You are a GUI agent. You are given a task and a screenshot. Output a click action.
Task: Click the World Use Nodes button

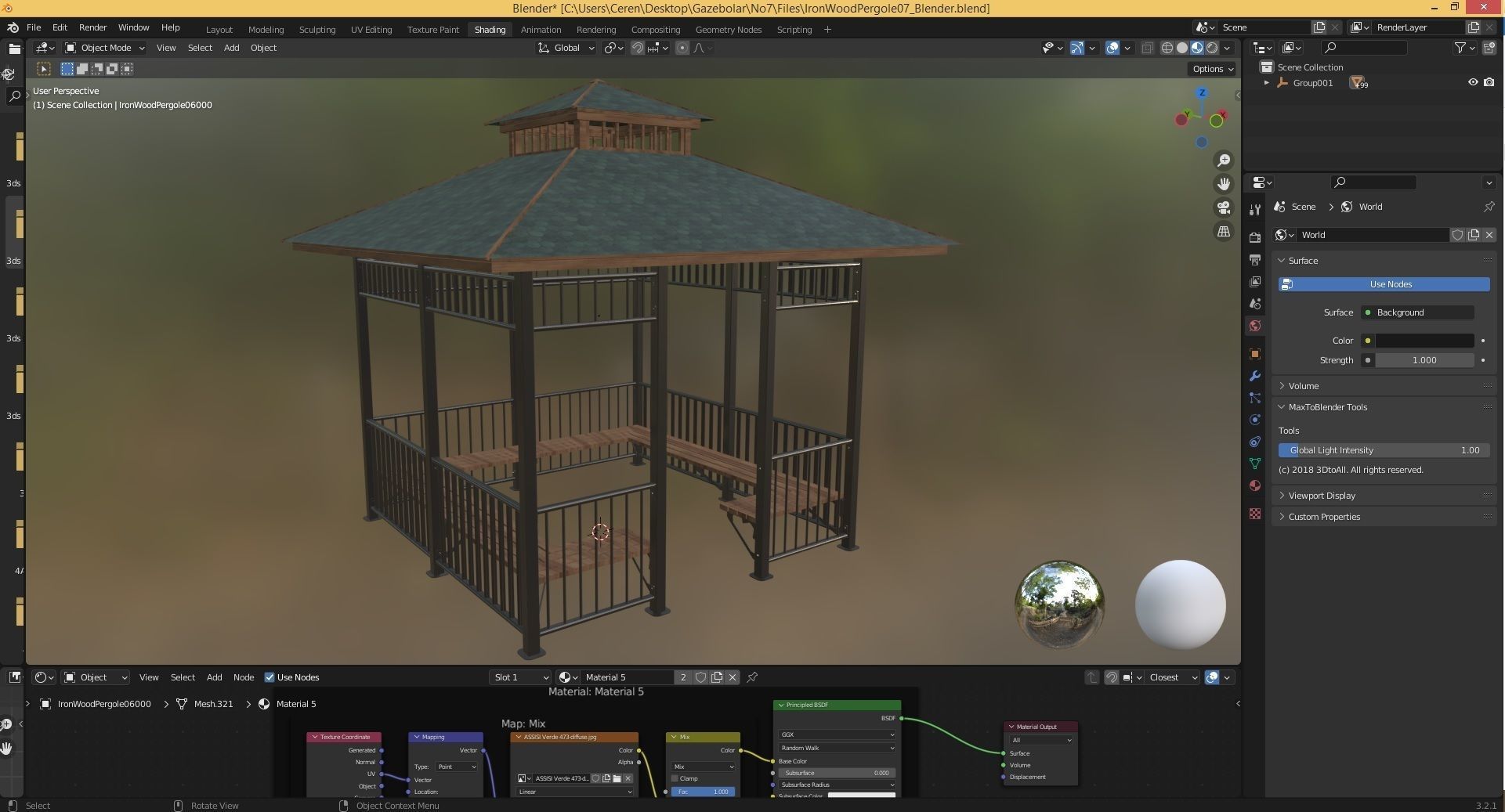(1384, 284)
